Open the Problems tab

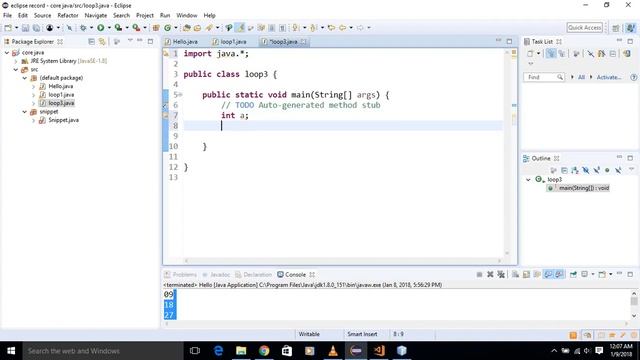tap(180, 275)
